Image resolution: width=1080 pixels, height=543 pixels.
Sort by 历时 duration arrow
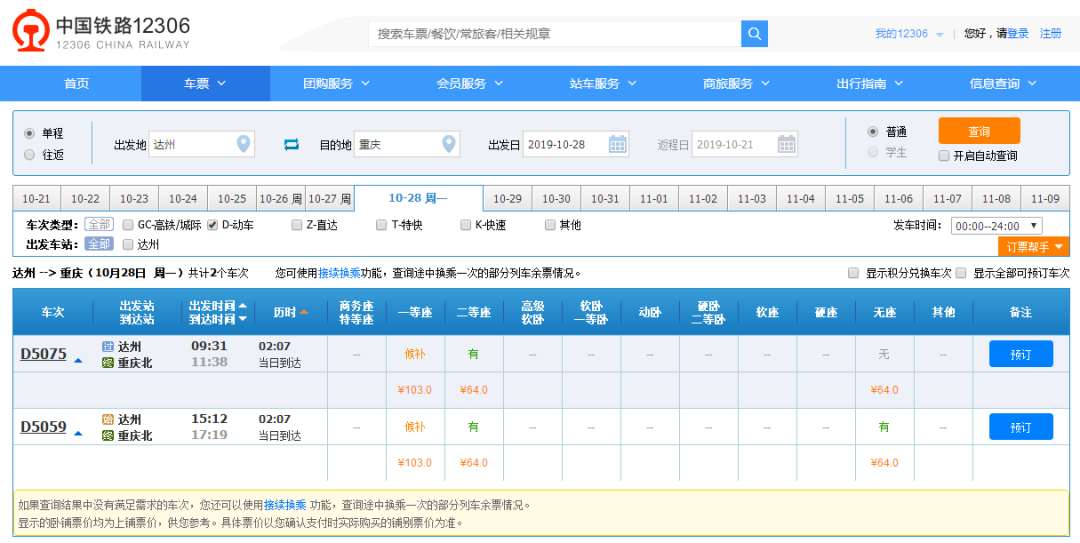coord(304,312)
